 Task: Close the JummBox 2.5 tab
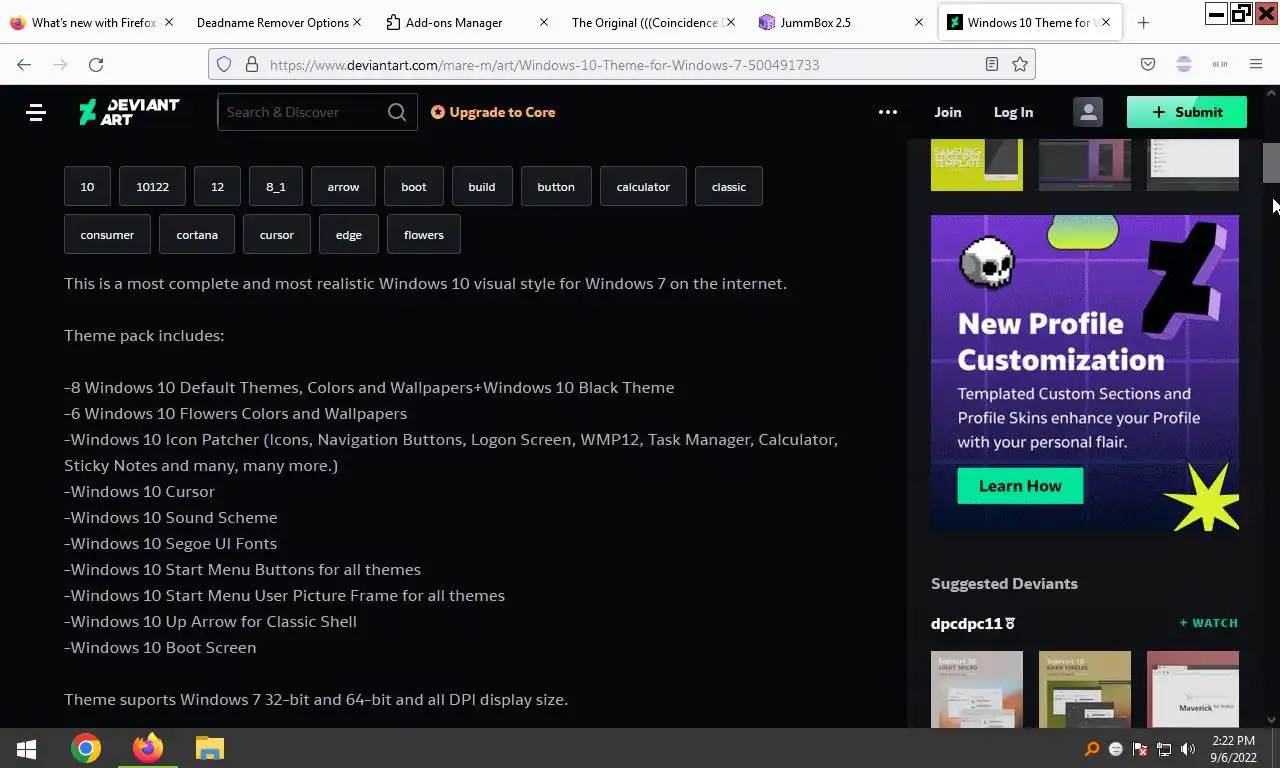click(919, 22)
